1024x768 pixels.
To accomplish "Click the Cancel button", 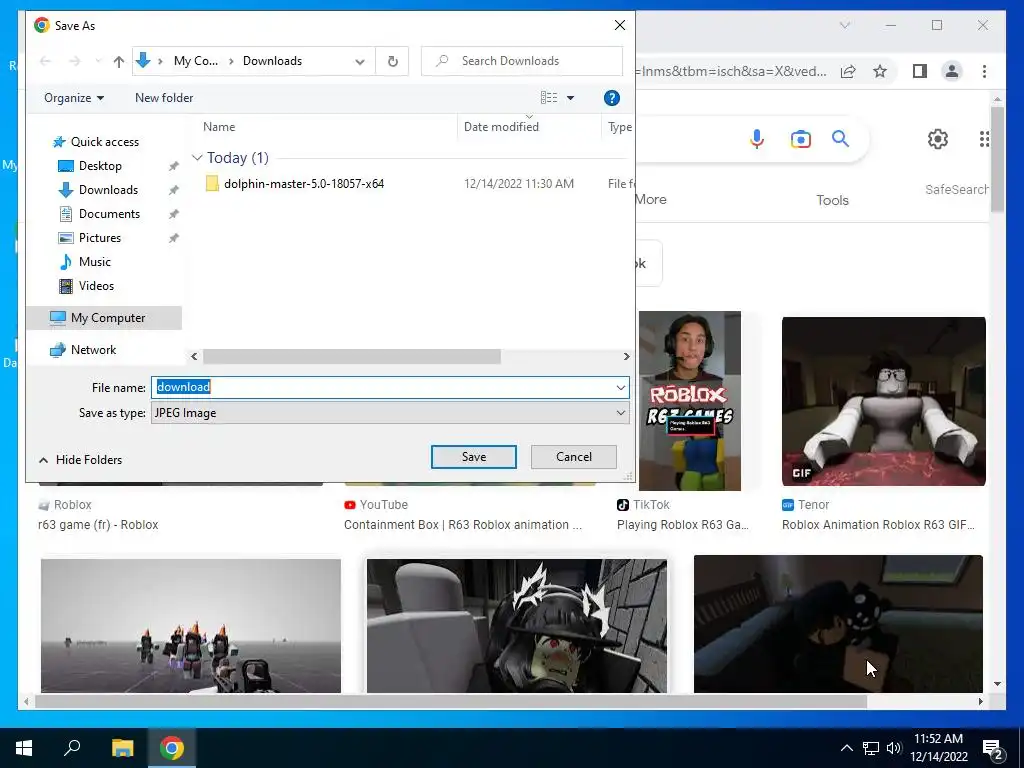I will 573,457.
